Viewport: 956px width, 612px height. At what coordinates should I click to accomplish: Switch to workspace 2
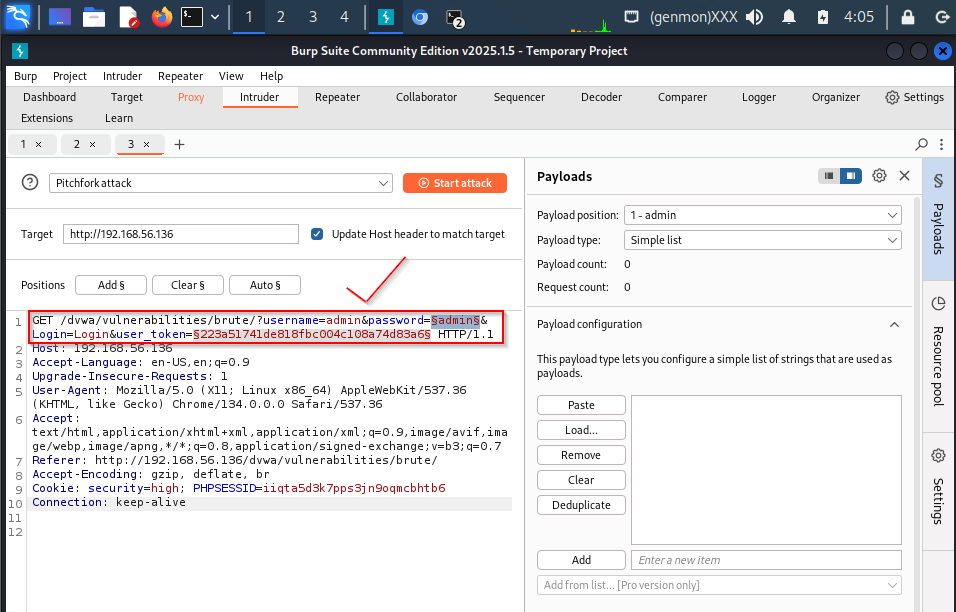coord(280,17)
